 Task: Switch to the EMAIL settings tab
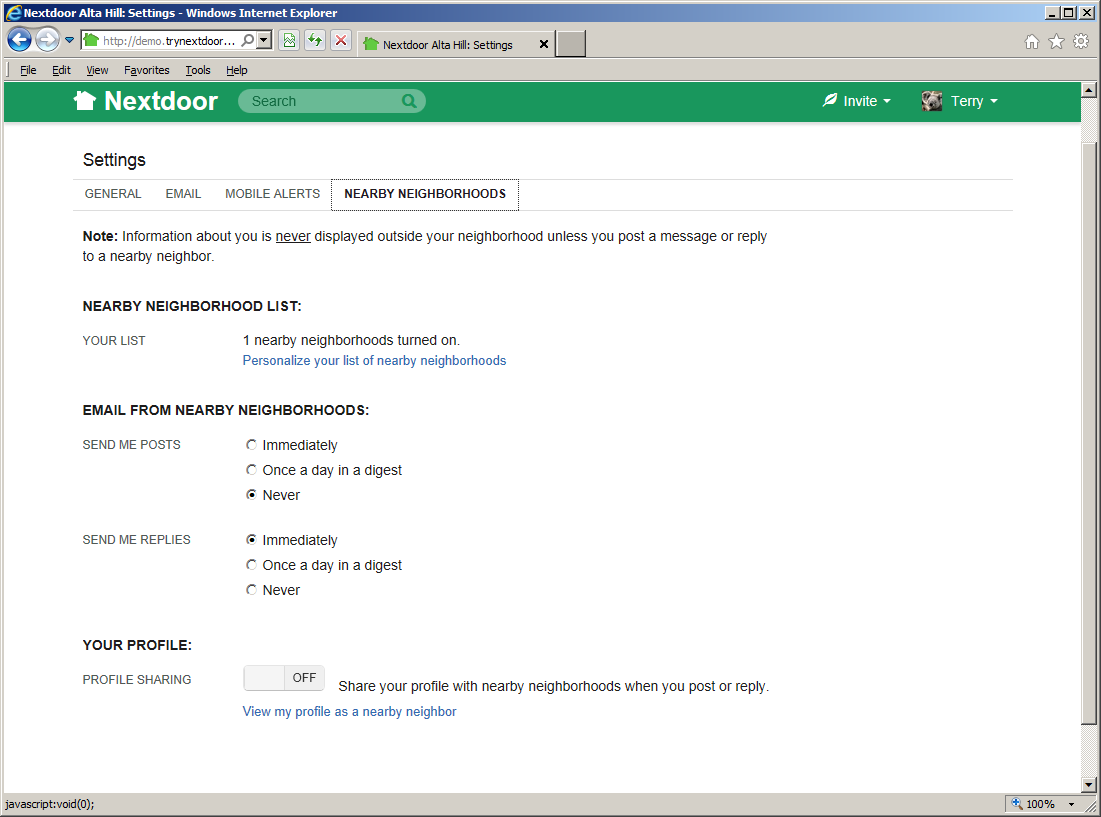pos(183,193)
